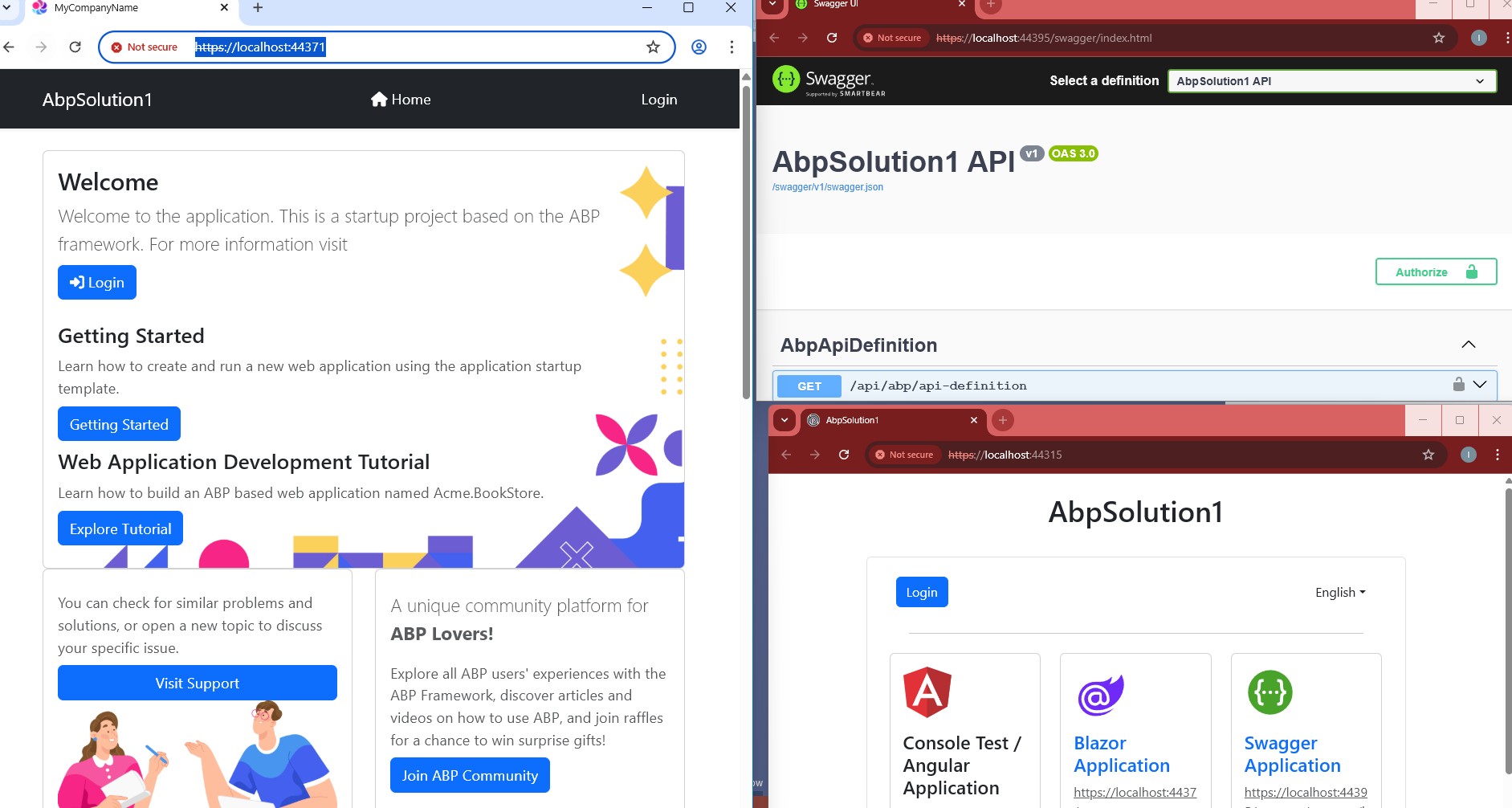
Task: Go back in the localhost:44315 browser window
Action: coord(786,455)
